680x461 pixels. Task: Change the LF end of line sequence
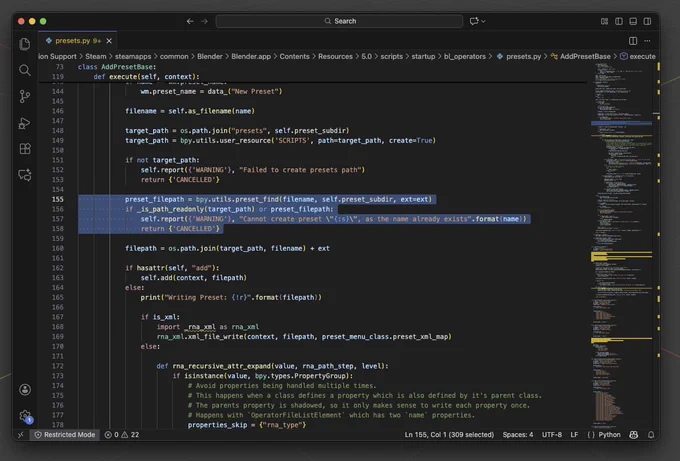coord(574,435)
